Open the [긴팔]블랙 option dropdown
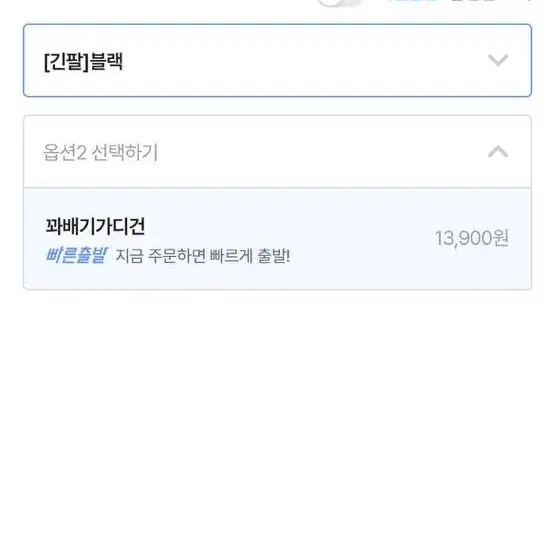Viewport: 555px width, 555px height. pyautogui.click(x=277, y=60)
